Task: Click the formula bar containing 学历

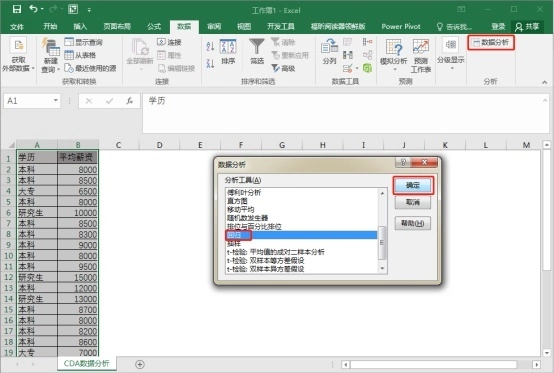Action: (x=346, y=113)
